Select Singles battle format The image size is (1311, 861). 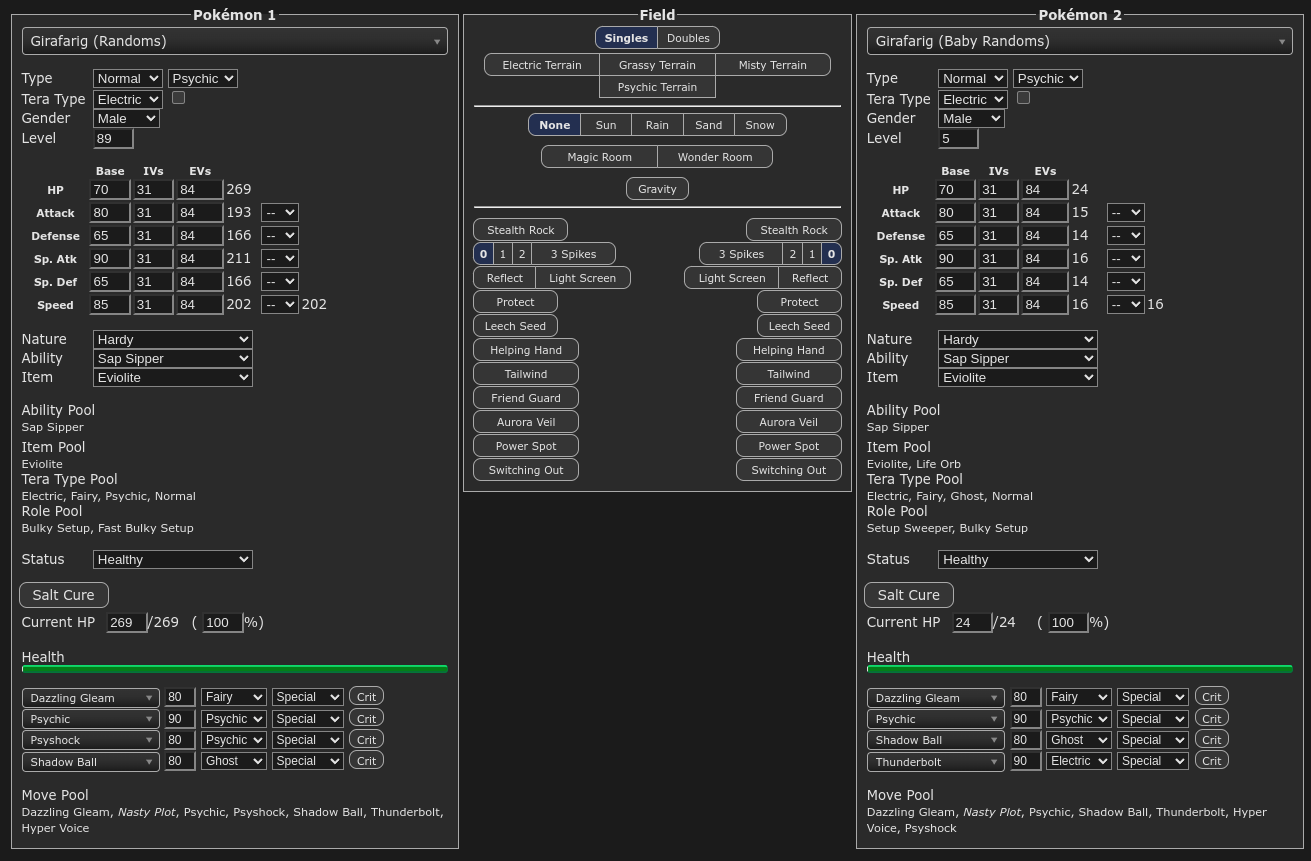tap(626, 38)
